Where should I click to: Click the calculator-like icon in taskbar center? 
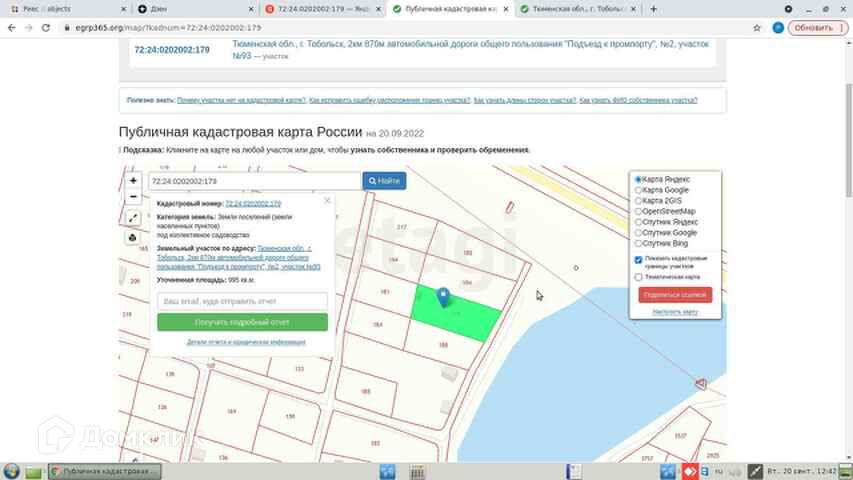pos(417,472)
